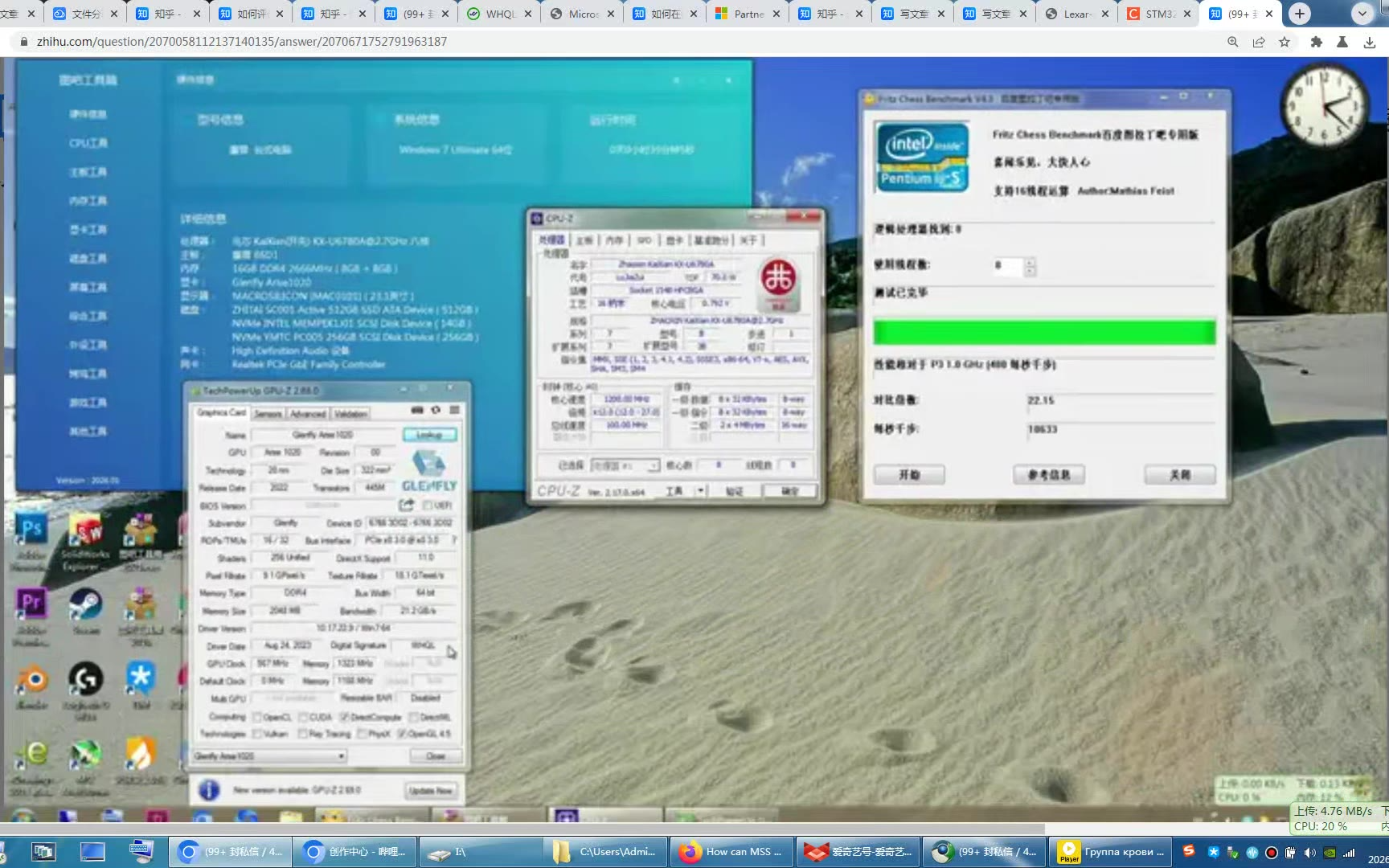The image size is (1389, 868).
Task: Click the share page icon in address bar
Action: (x=1259, y=42)
